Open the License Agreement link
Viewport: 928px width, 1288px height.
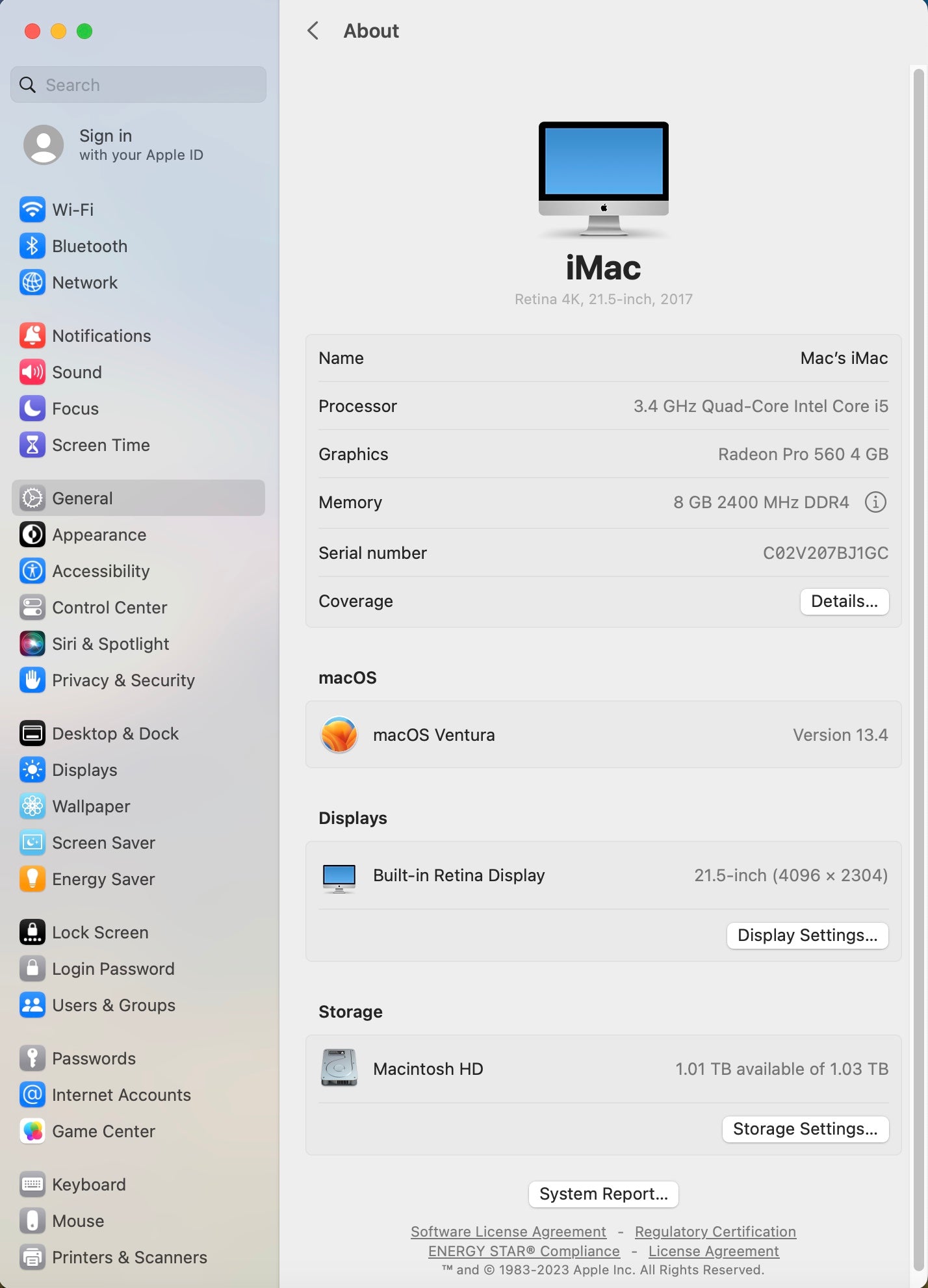714,1251
